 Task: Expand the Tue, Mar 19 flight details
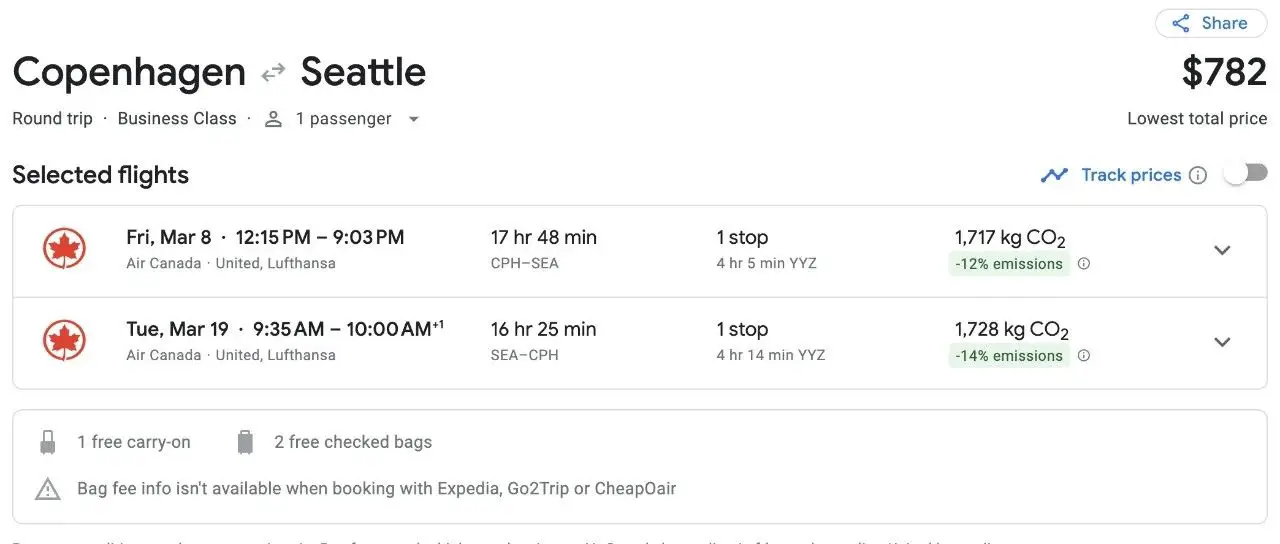click(1222, 342)
